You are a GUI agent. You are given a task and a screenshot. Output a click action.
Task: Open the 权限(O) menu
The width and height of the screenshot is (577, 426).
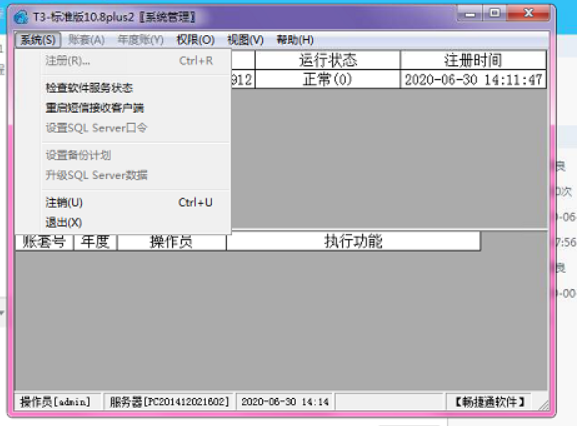[195, 40]
